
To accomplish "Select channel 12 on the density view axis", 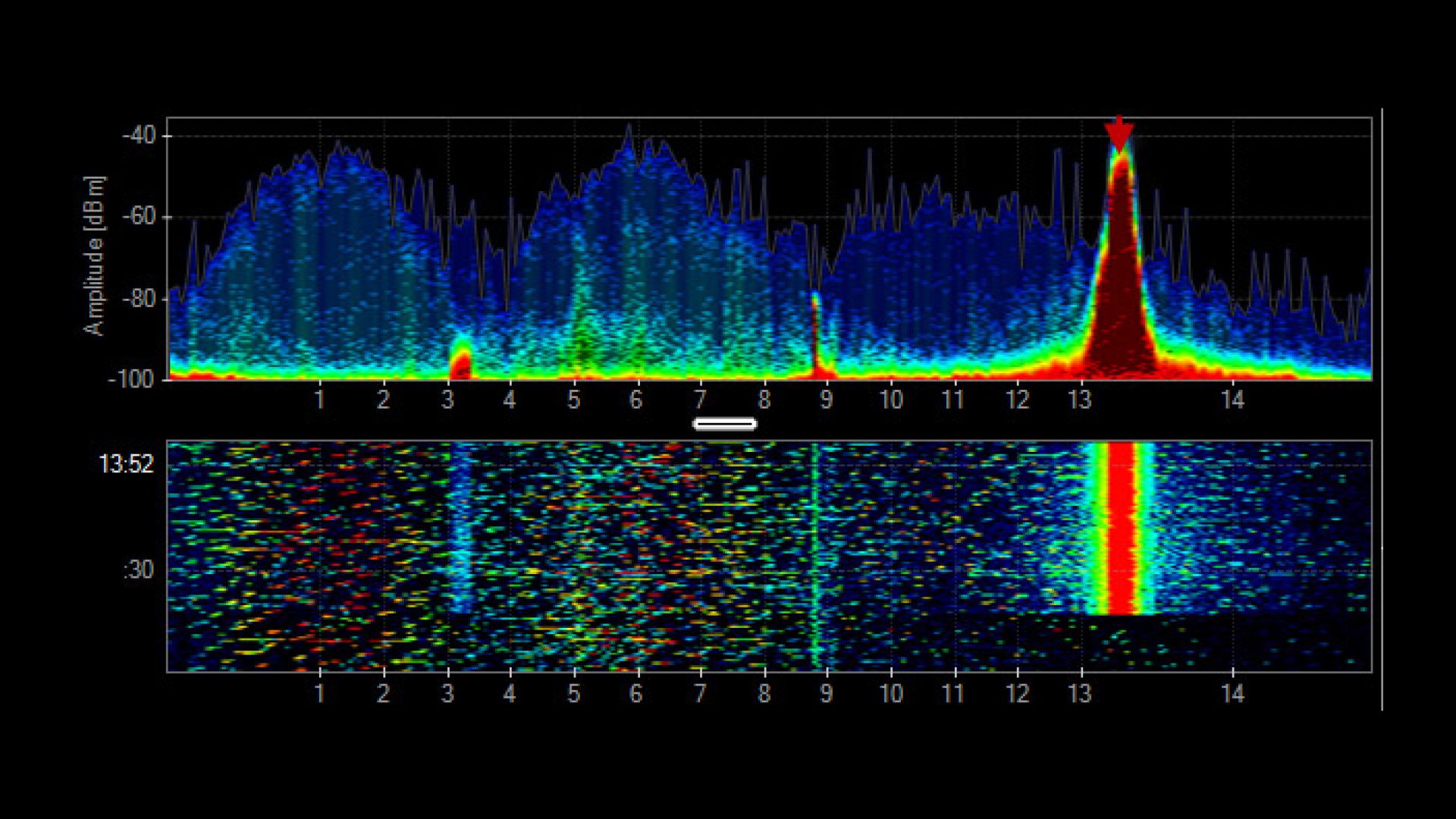I will [x=1018, y=399].
